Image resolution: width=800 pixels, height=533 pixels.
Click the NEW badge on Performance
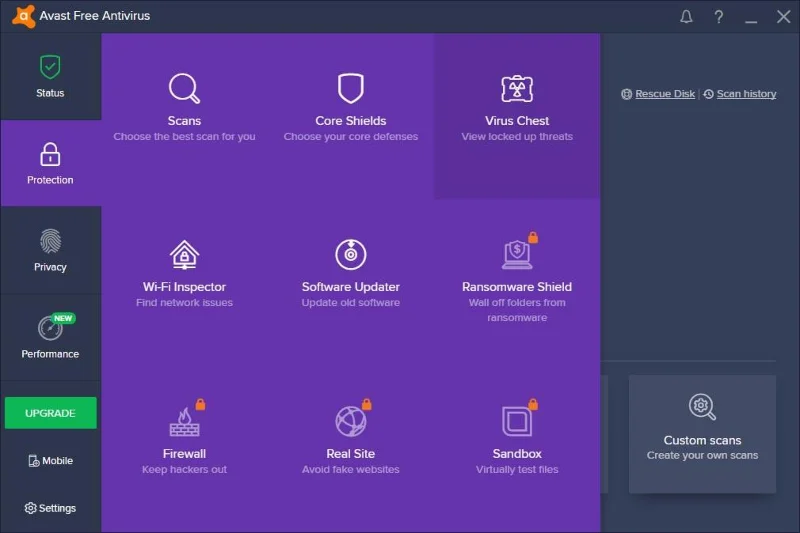(x=63, y=318)
